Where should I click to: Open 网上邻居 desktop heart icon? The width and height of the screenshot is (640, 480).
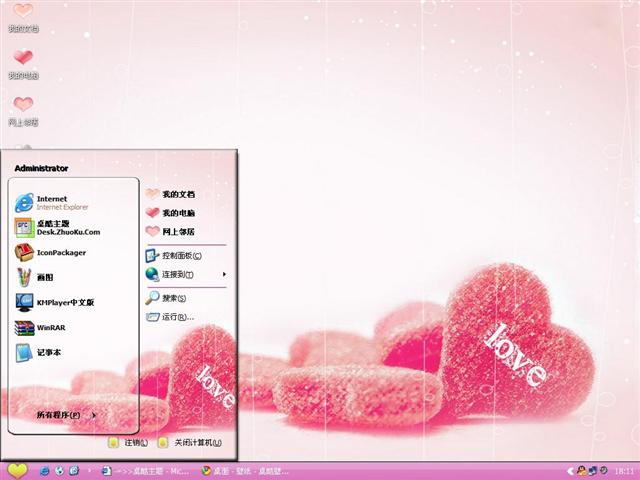coord(23,108)
